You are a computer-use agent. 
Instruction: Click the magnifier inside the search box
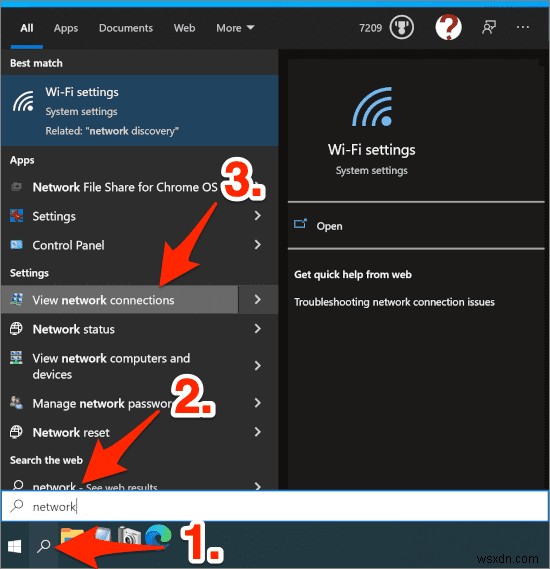[x=17, y=506]
